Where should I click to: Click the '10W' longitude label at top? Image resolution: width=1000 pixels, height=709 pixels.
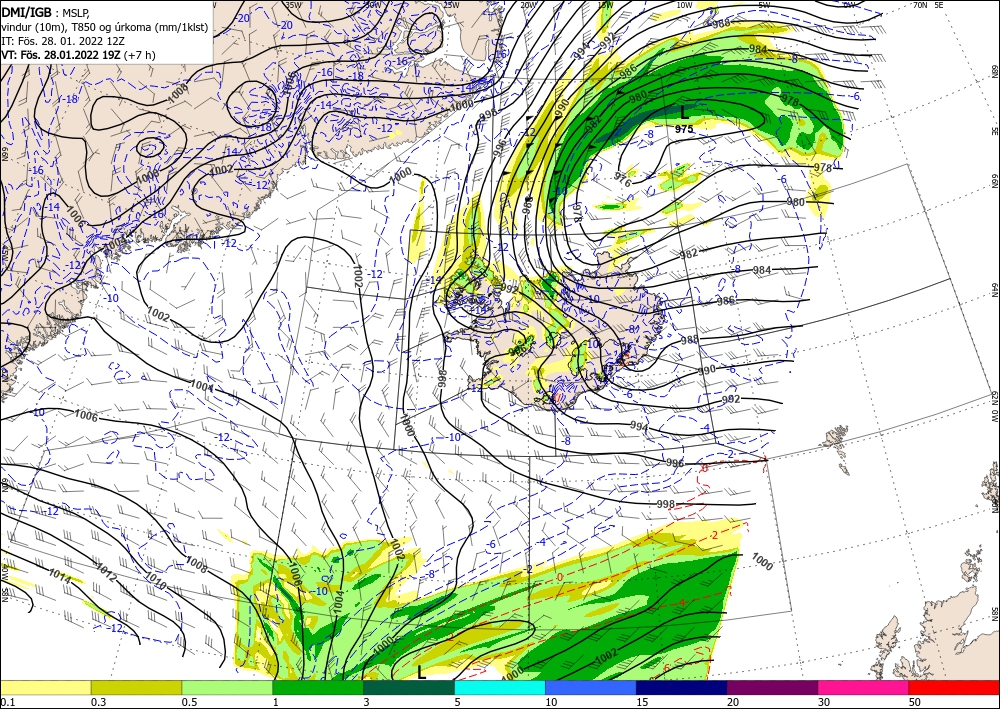pos(684,5)
